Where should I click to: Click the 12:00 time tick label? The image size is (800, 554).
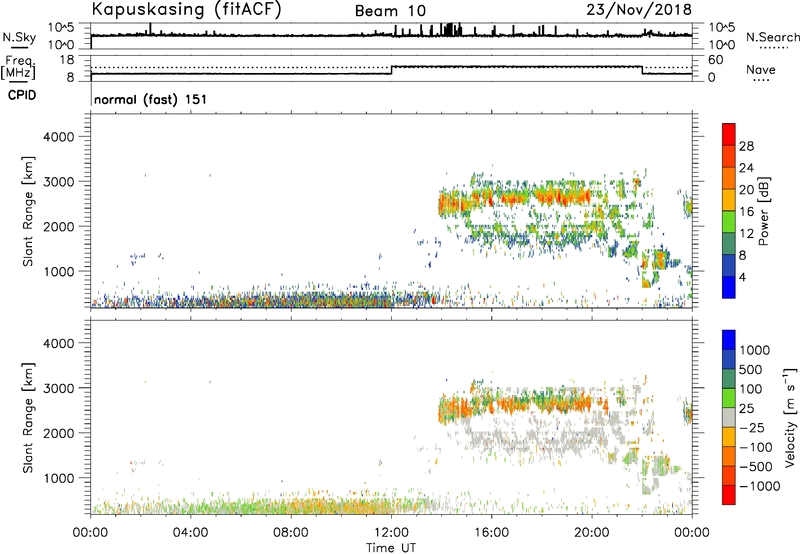pyautogui.click(x=391, y=533)
